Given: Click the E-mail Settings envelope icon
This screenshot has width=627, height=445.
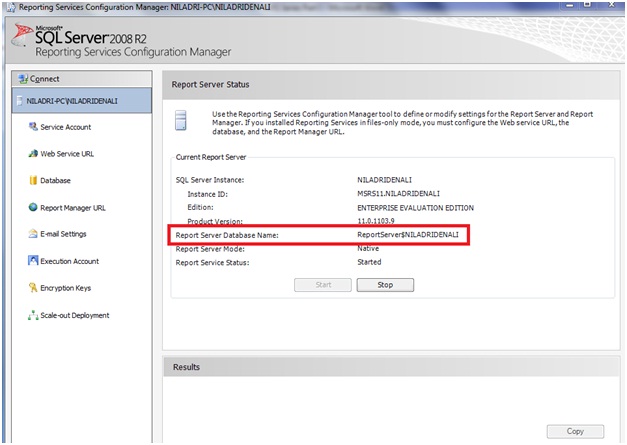Looking at the screenshot, I should (x=33, y=233).
